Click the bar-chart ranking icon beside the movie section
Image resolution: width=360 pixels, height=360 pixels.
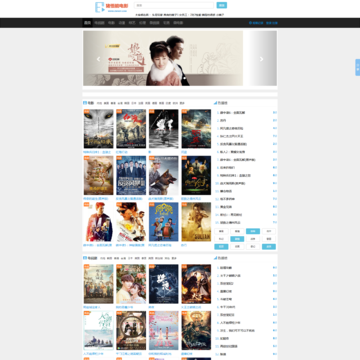point(215,103)
